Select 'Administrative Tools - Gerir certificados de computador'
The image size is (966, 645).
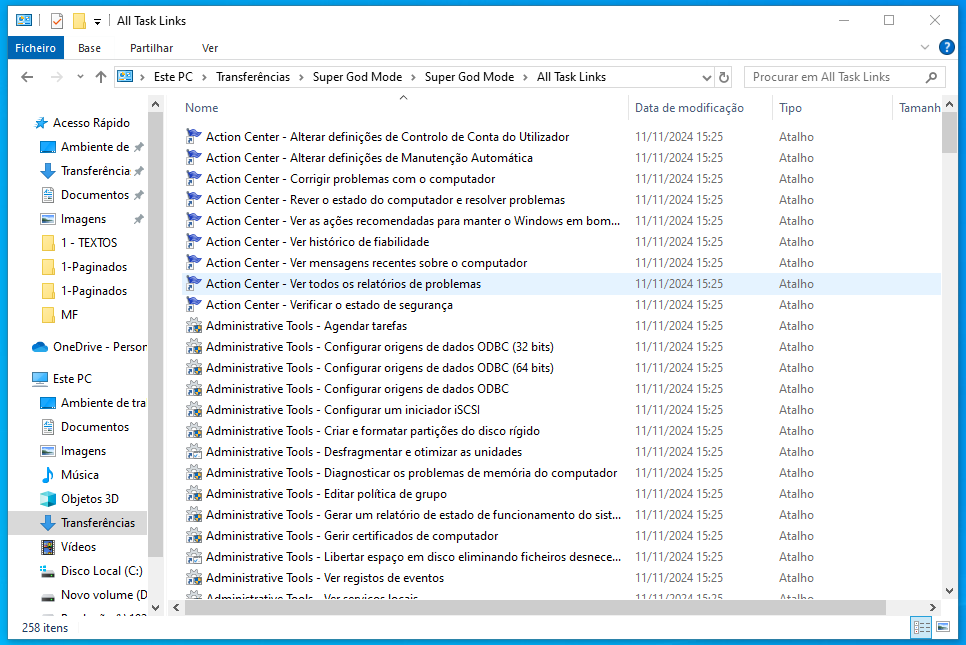352,535
